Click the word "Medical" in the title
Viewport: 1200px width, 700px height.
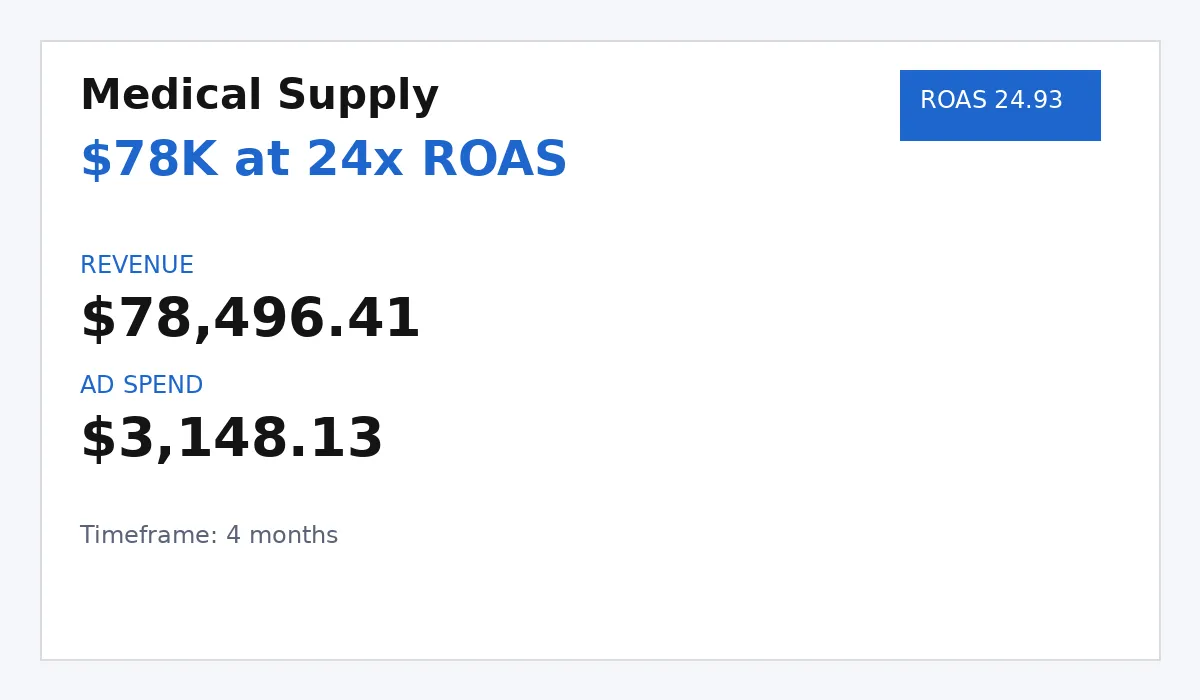[x=170, y=97]
